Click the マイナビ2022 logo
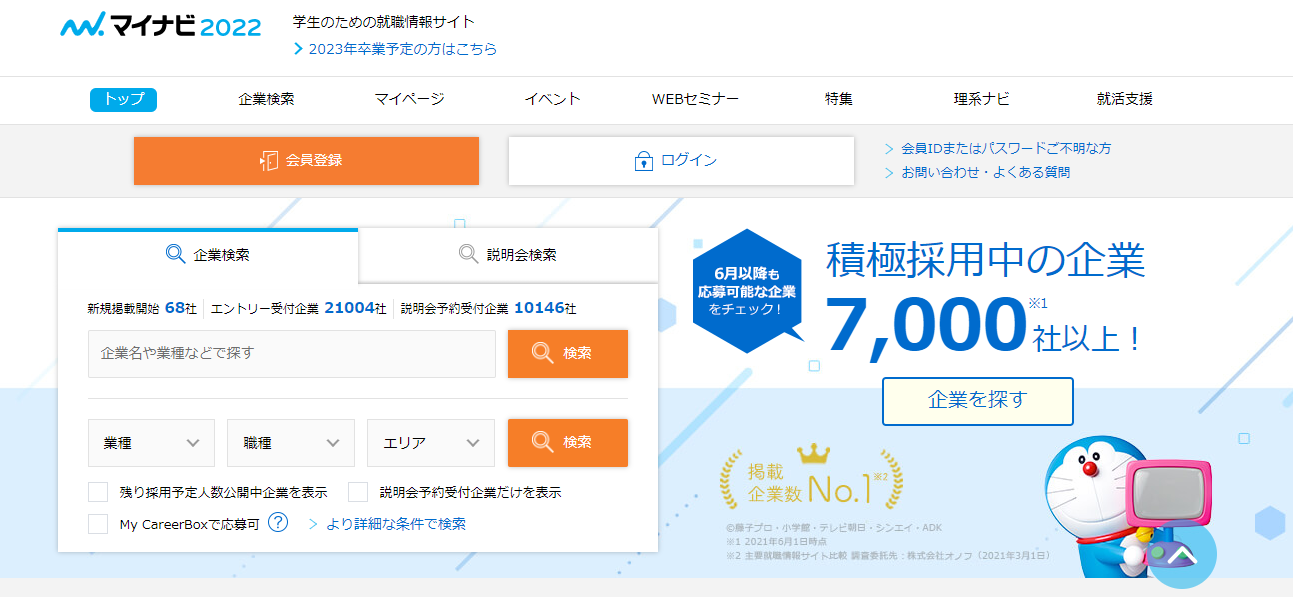The height and width of the screenshot is (597, 1293). 161,26
